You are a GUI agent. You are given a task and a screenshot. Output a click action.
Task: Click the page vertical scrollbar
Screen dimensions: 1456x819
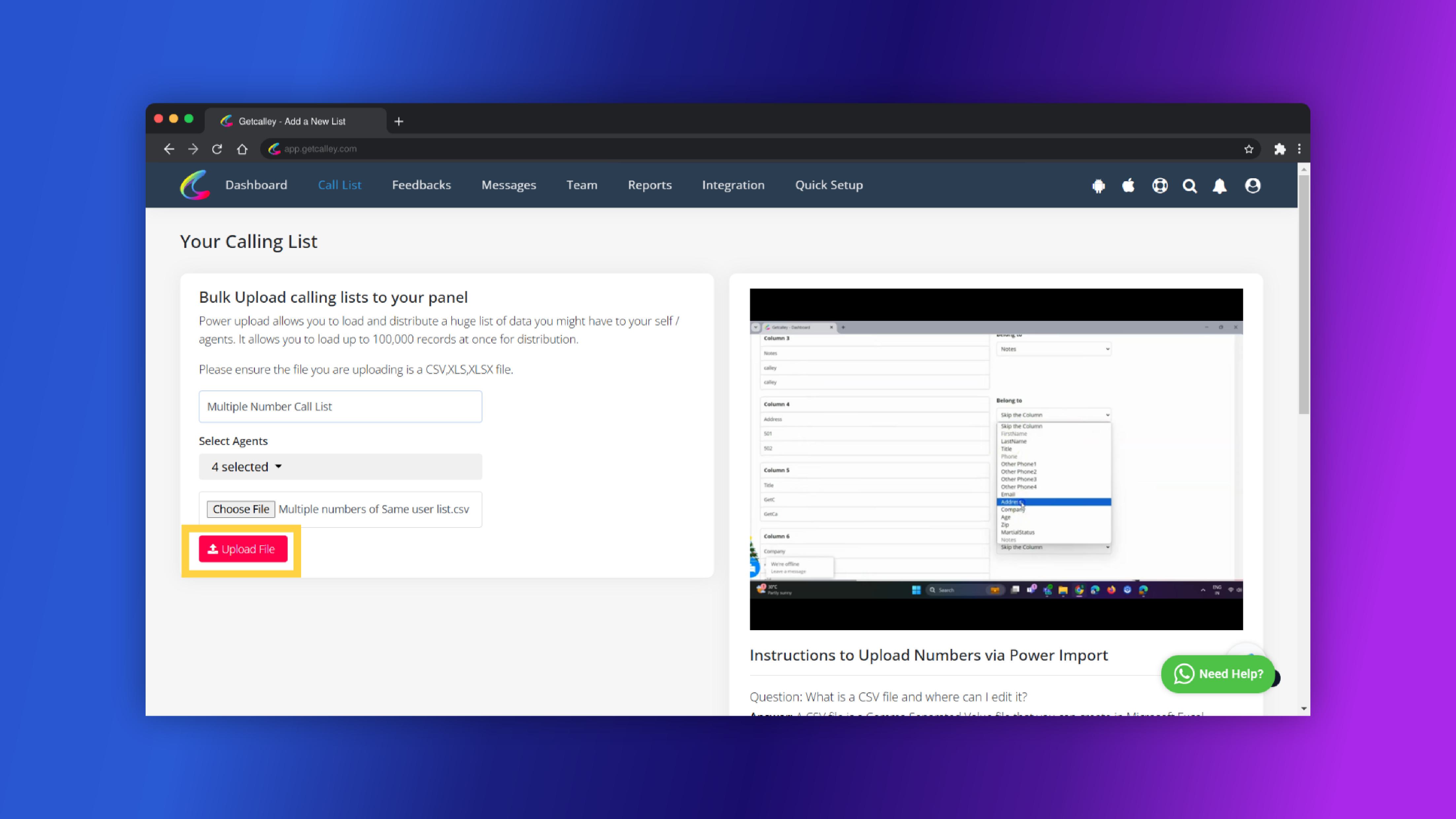point(1303,294)
